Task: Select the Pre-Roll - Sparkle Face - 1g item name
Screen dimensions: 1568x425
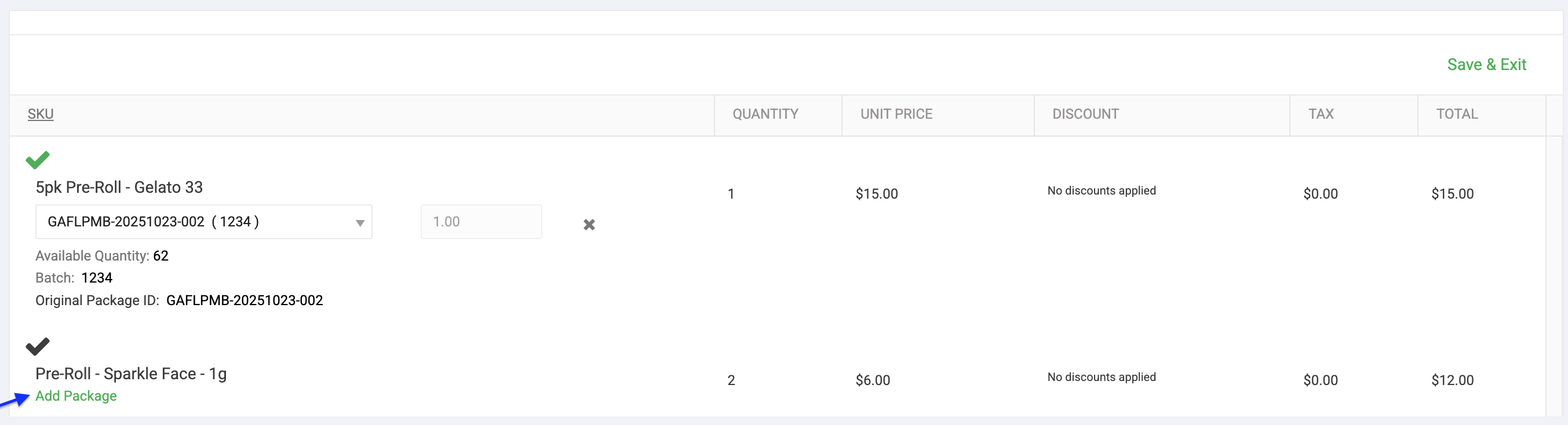Action: pyautogui.click(x=131, y=373)
